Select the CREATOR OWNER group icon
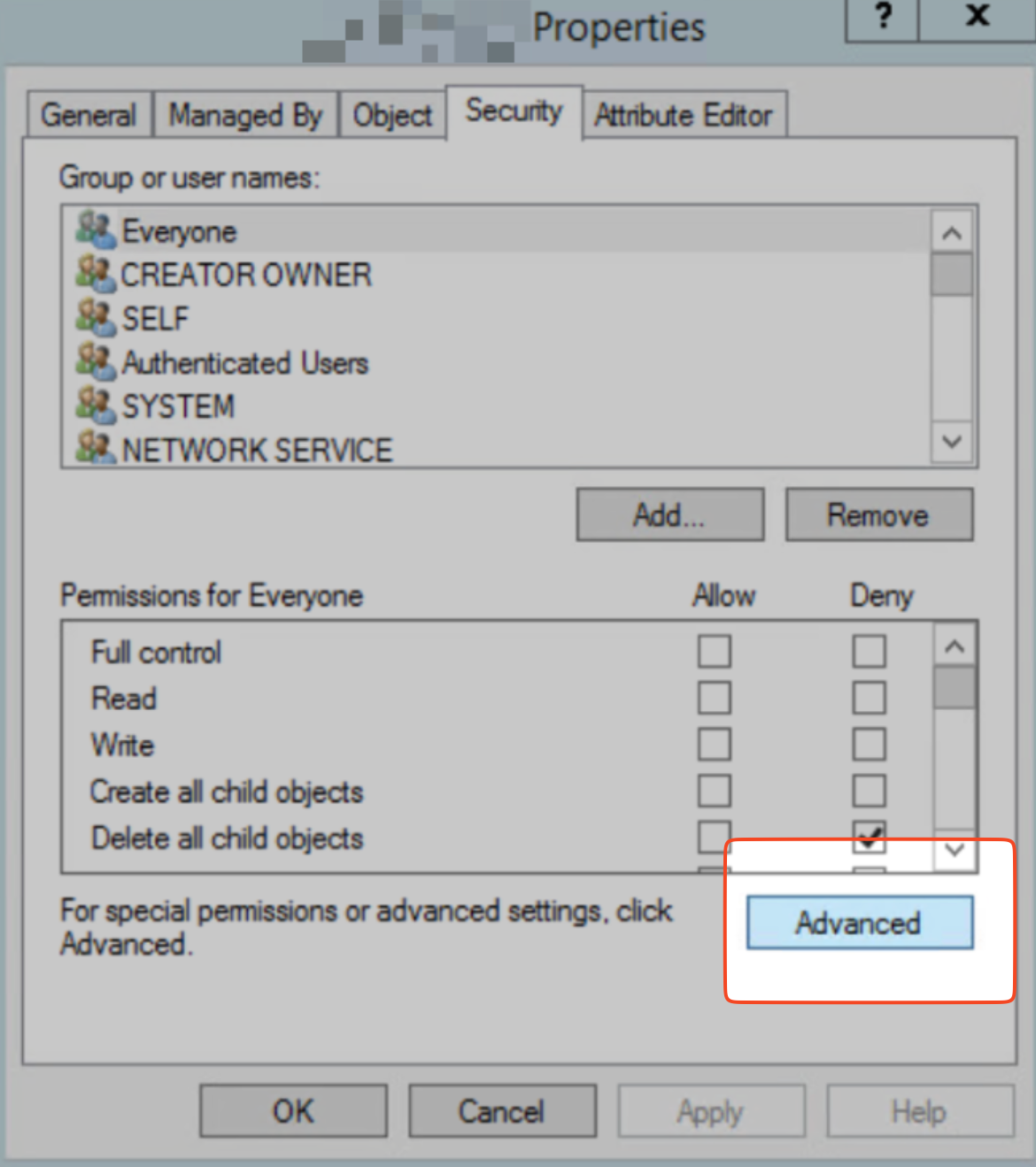1036x1167 pixels. [96, 274]
